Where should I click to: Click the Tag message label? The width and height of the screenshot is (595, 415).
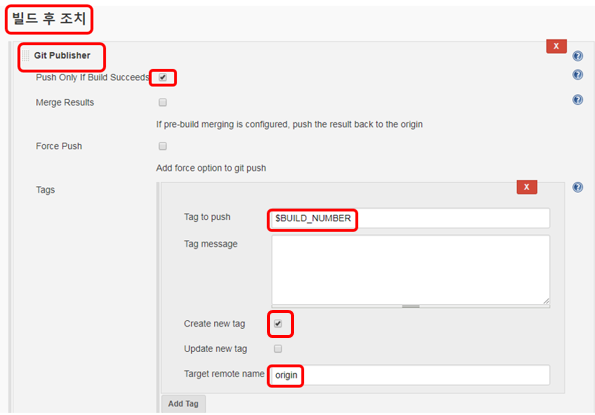[x=211, y=244]
